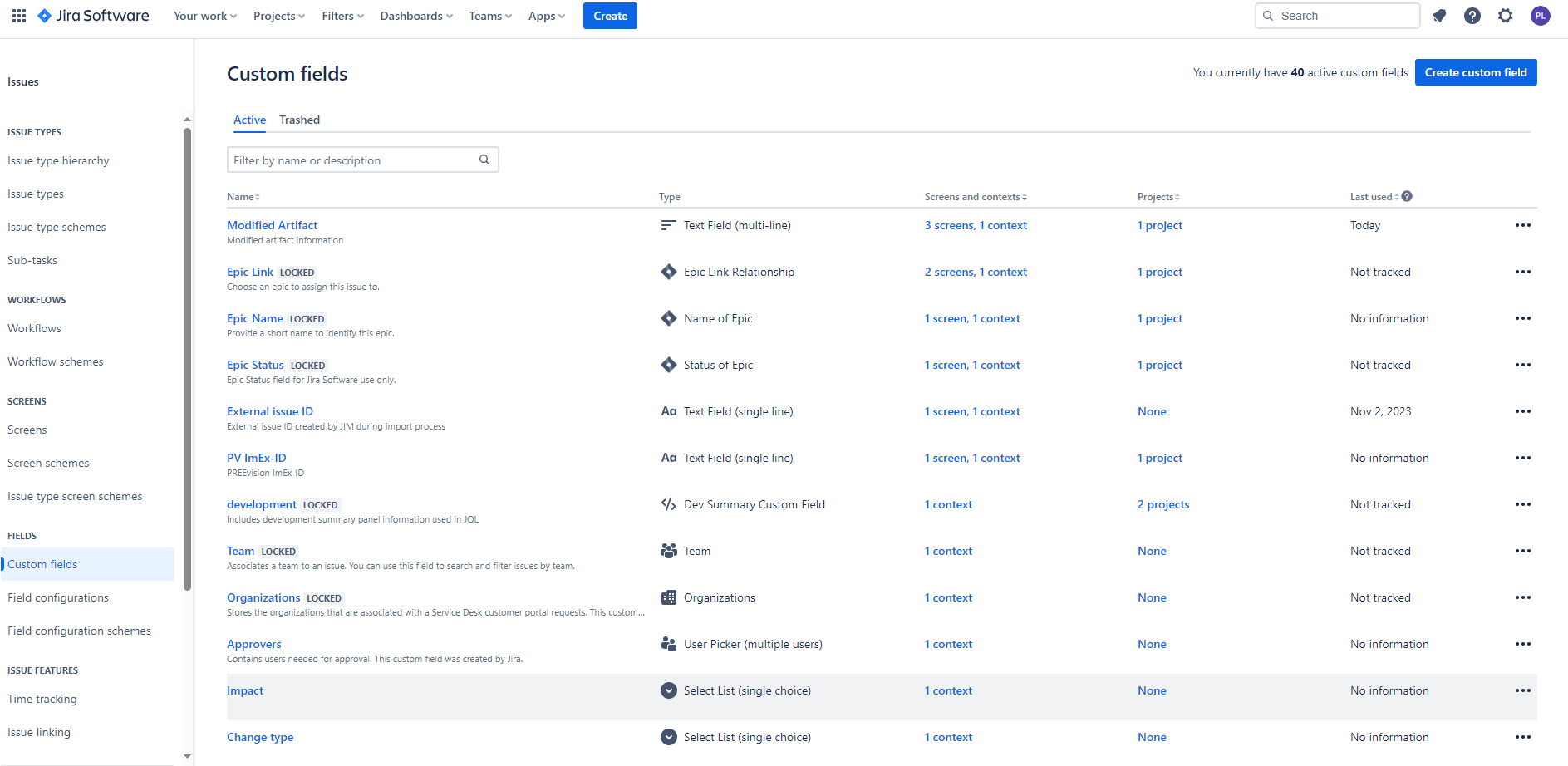The height and width of the screenshot is (766, 1568).
Task: Sort the table by the Name column
Action: pos(243,197)
